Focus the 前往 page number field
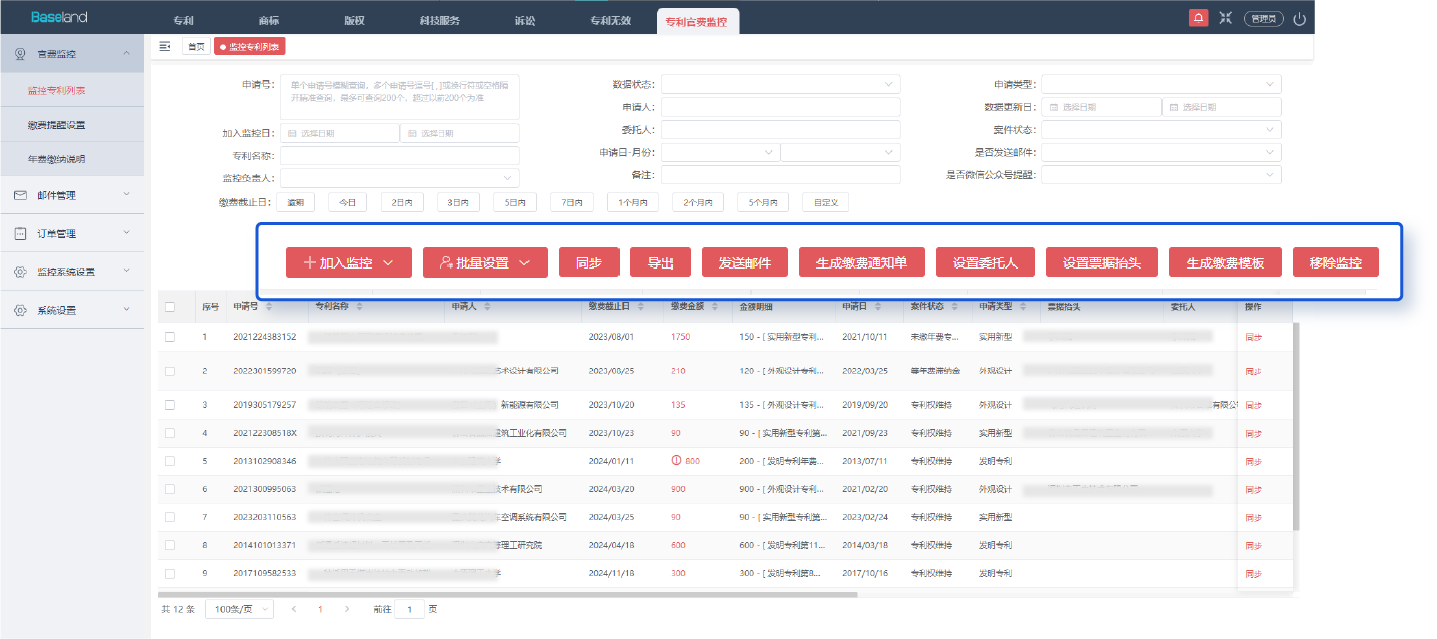 pyautogui.click(x=409, y=608)
